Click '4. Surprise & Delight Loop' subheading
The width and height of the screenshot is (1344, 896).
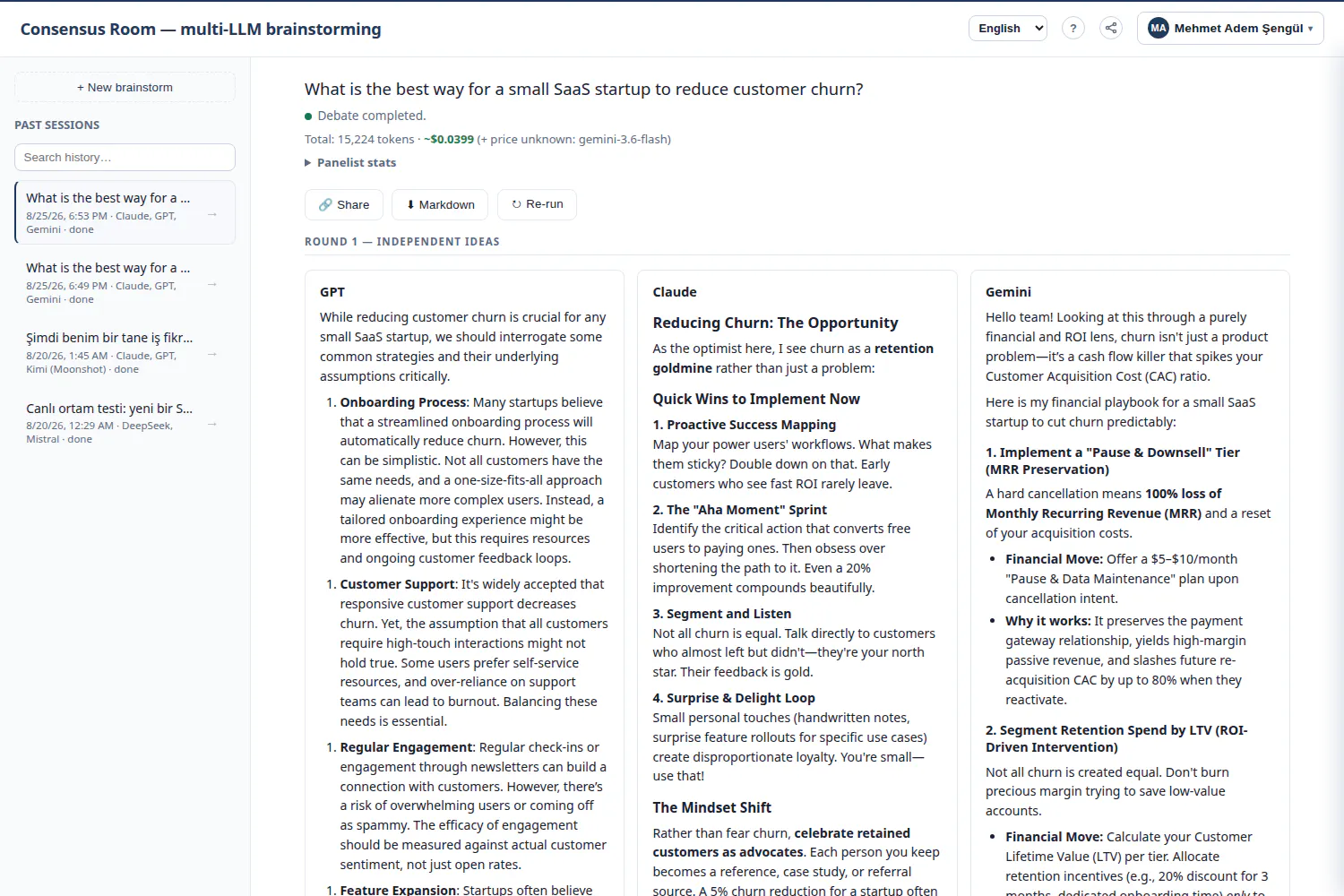tap(734, 698)
